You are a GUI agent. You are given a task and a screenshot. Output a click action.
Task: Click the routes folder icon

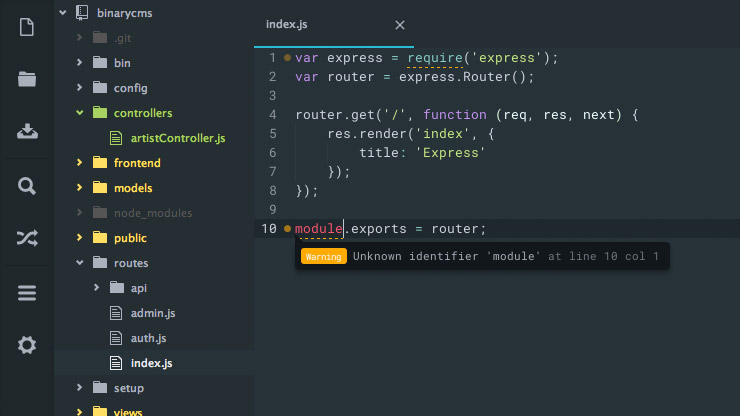[100, 263]
